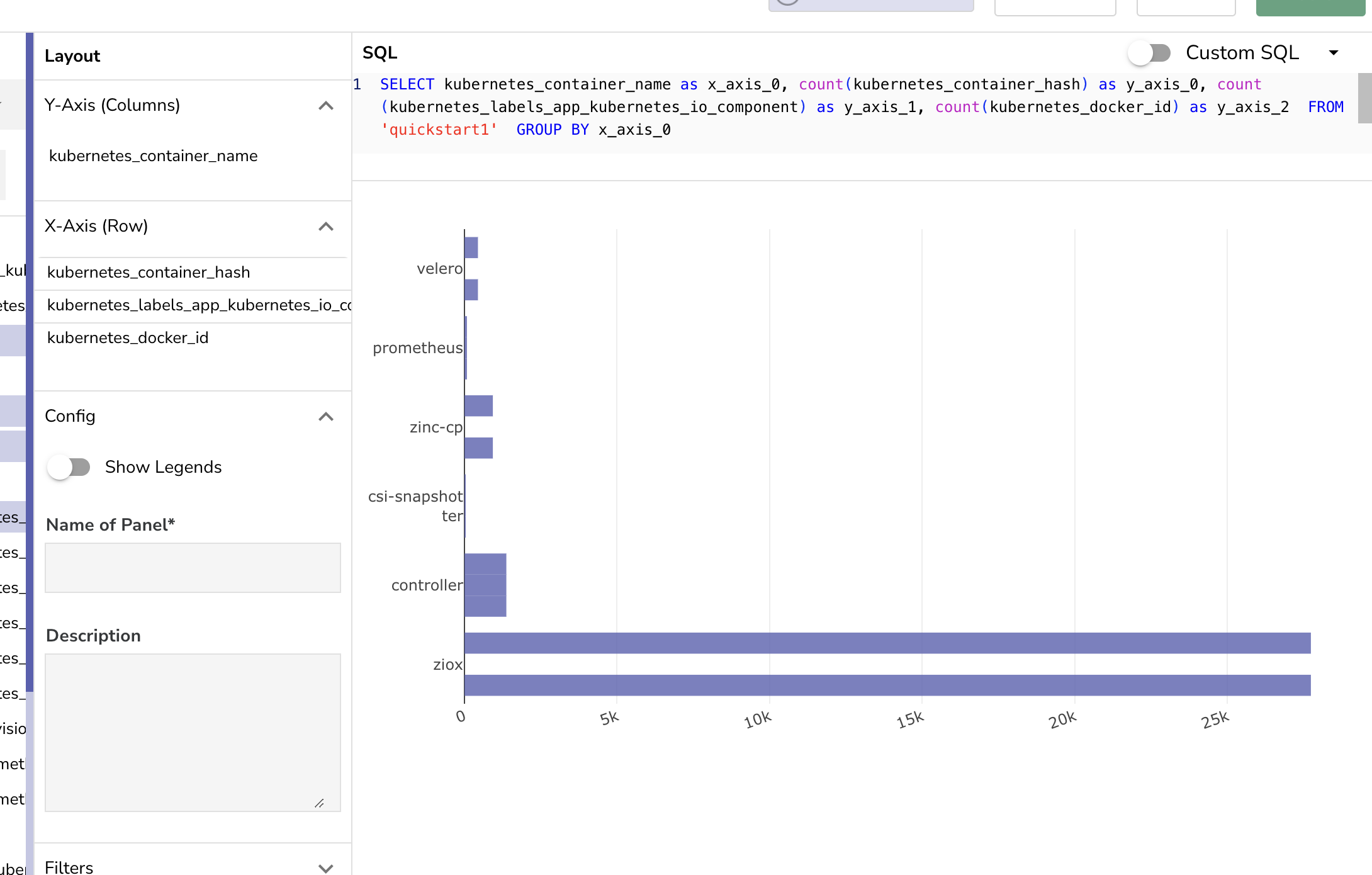
Task: Click the Description resize handle icon
Action: coord(320,804)
